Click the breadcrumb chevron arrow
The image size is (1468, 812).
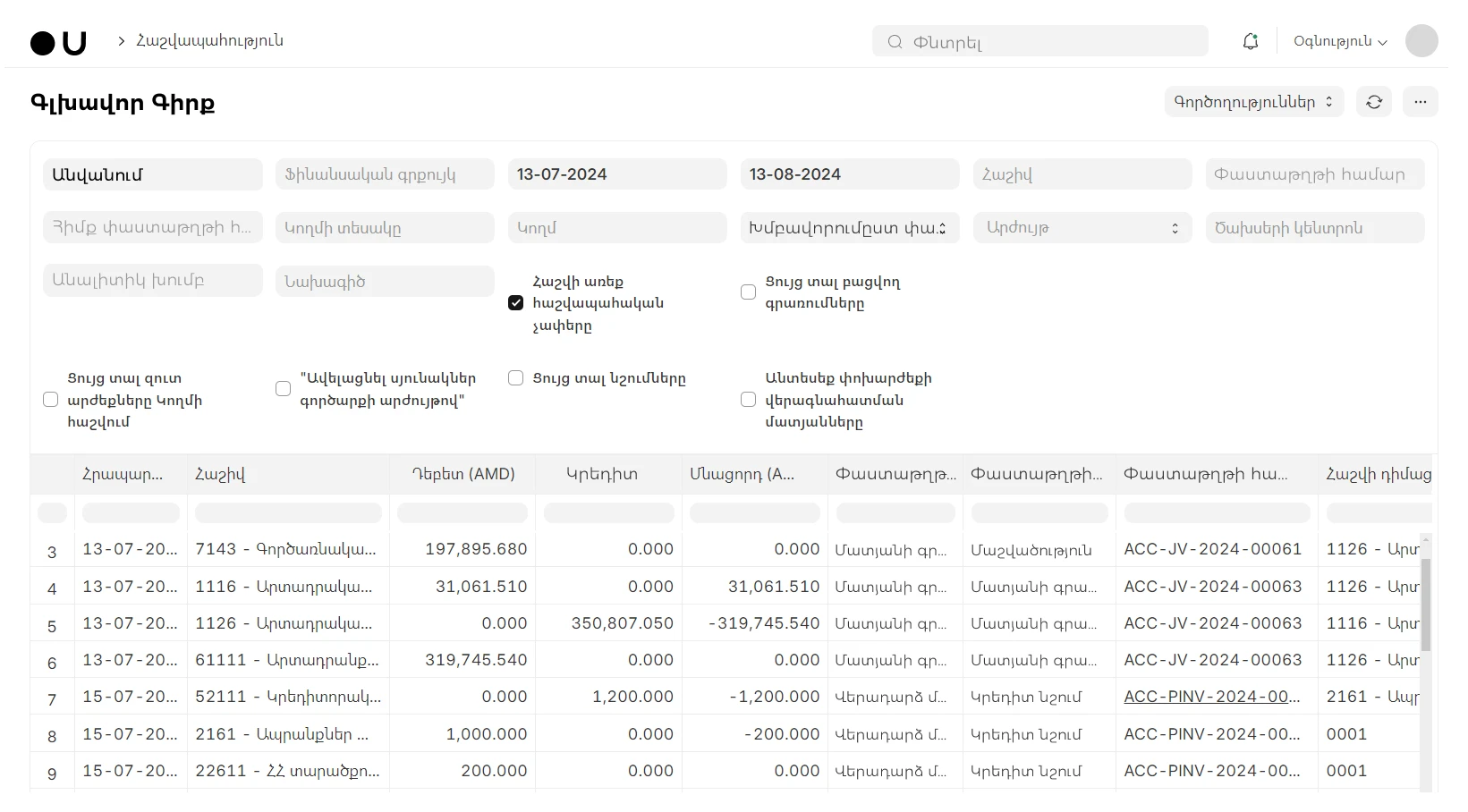tap(121, 41)
